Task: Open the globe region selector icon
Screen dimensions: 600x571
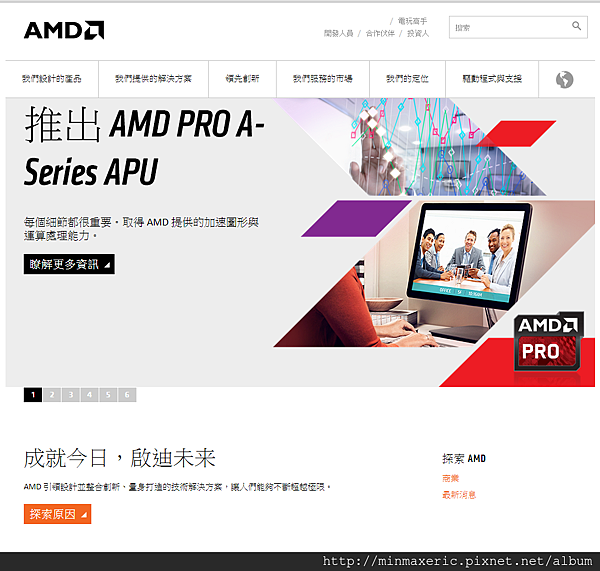Action: point(564,80)
